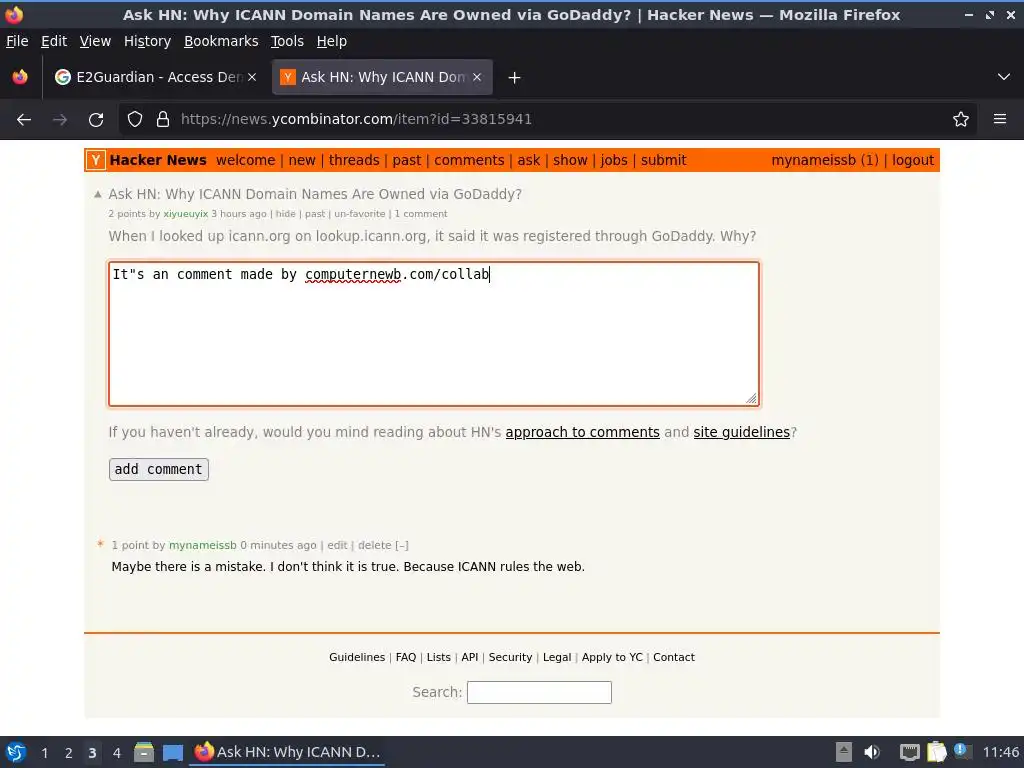Open the threads link

tap(354, 160)
